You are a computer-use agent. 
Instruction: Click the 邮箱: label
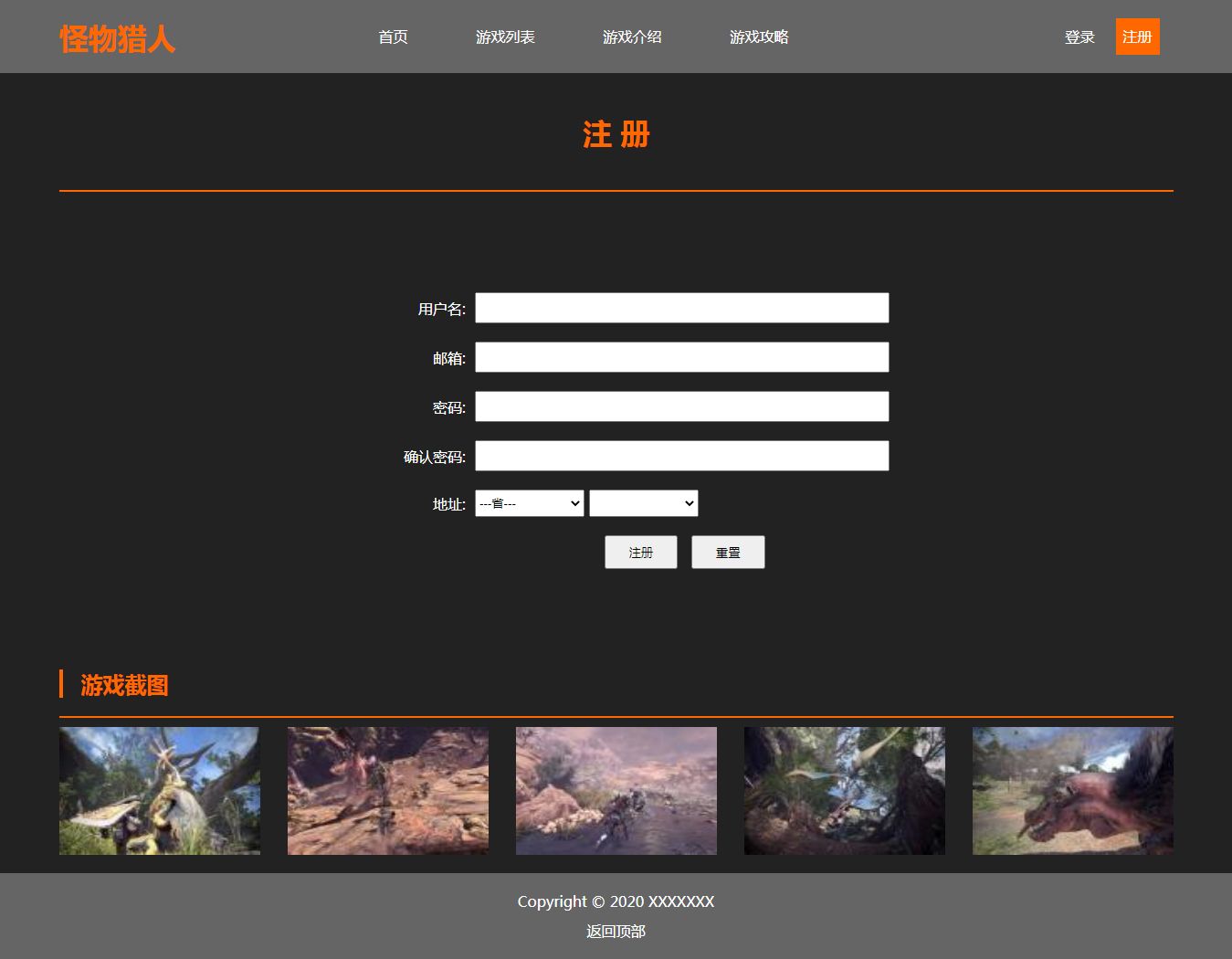click(449, 359)
